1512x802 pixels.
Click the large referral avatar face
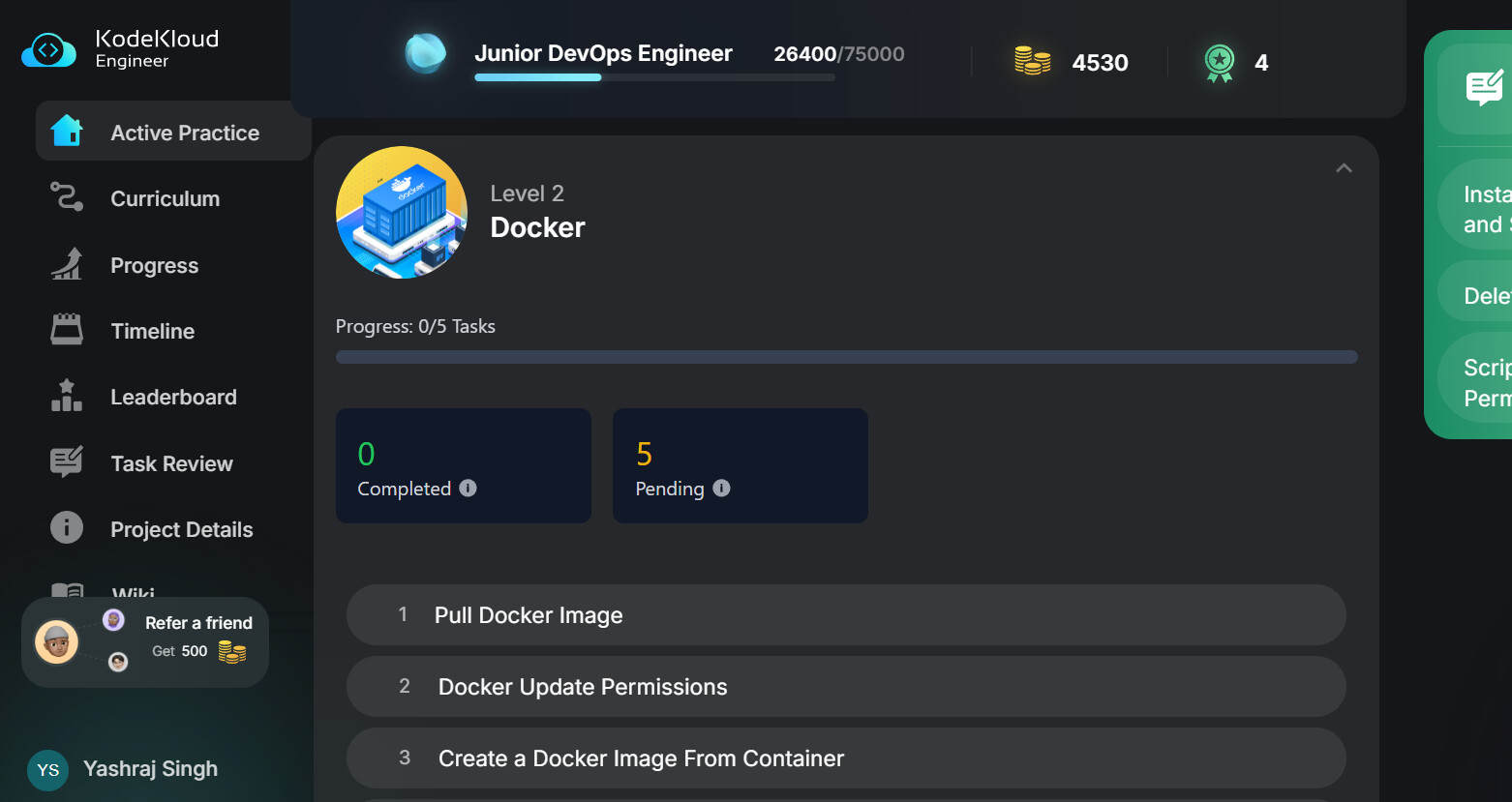(56, 641)
